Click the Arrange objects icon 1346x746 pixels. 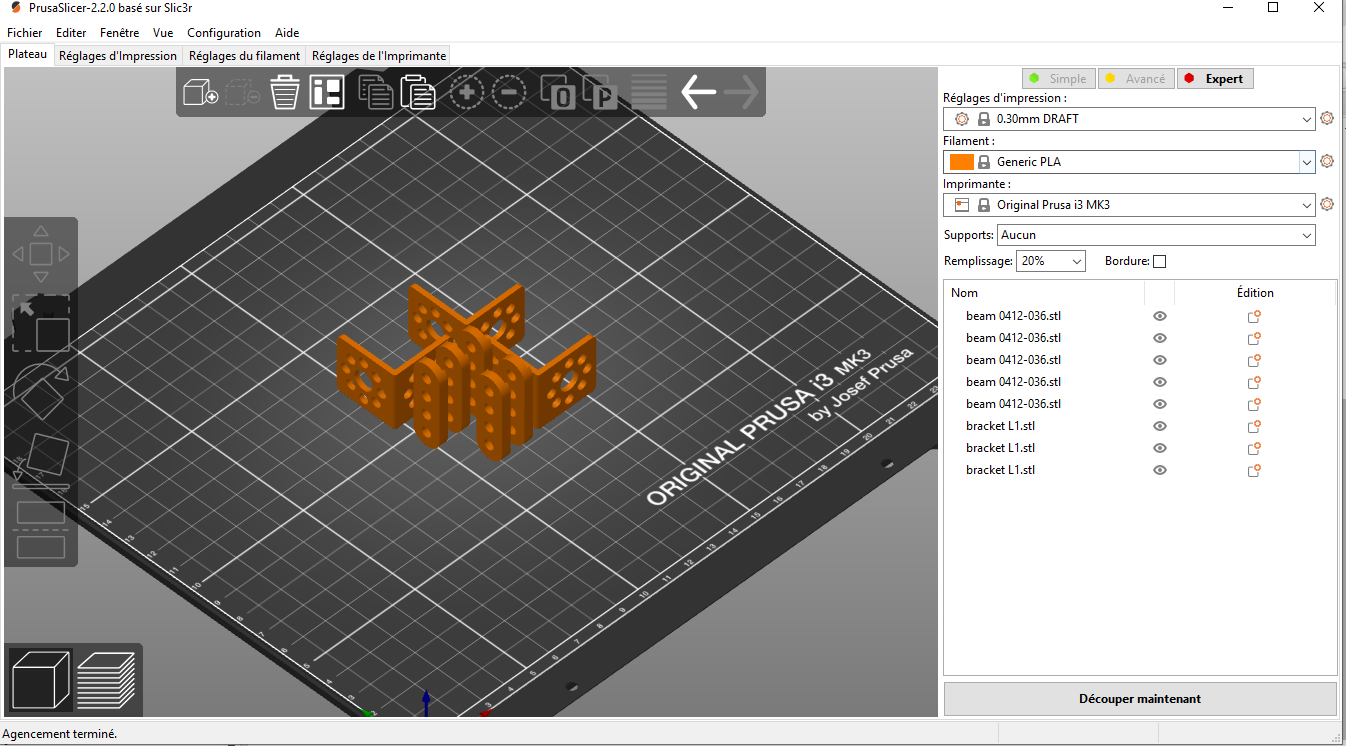click(327, 93)
